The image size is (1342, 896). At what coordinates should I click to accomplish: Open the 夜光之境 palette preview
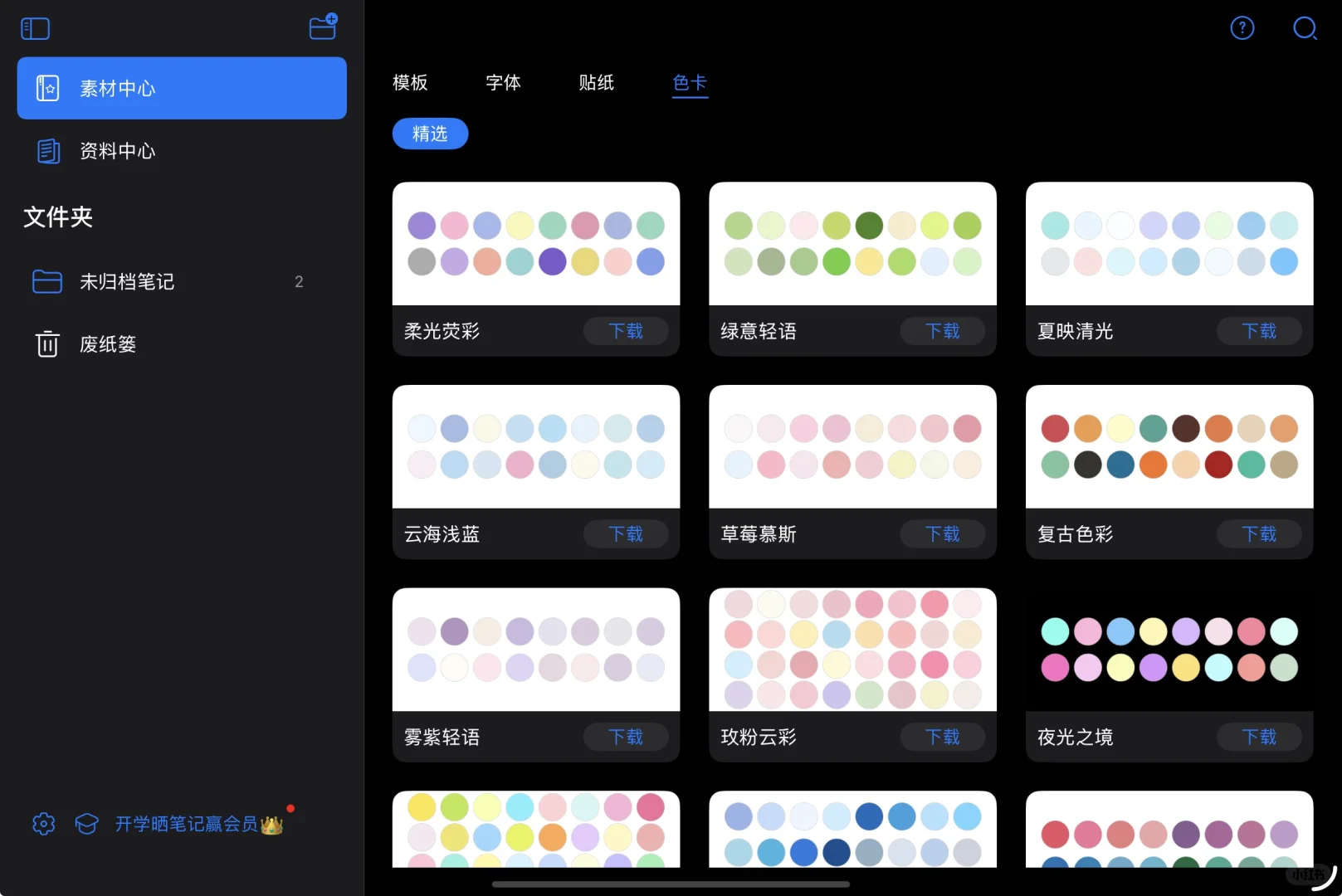pos(1169,650)
